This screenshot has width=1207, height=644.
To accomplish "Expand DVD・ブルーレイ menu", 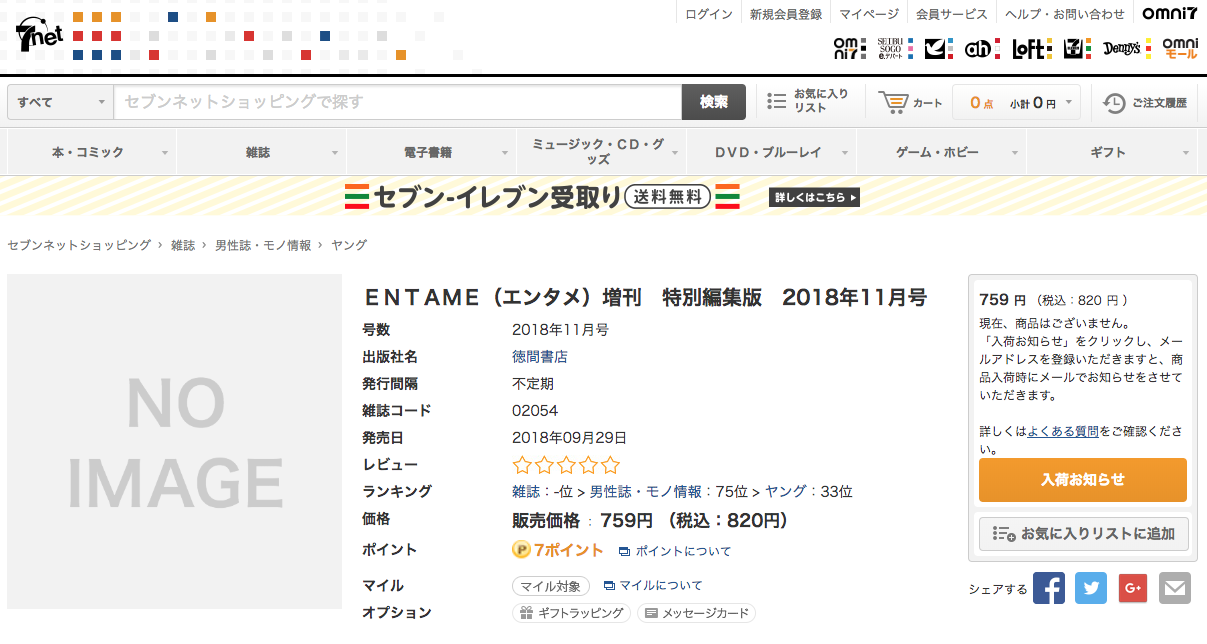I will pyautogui.click(x=772, y=152).
